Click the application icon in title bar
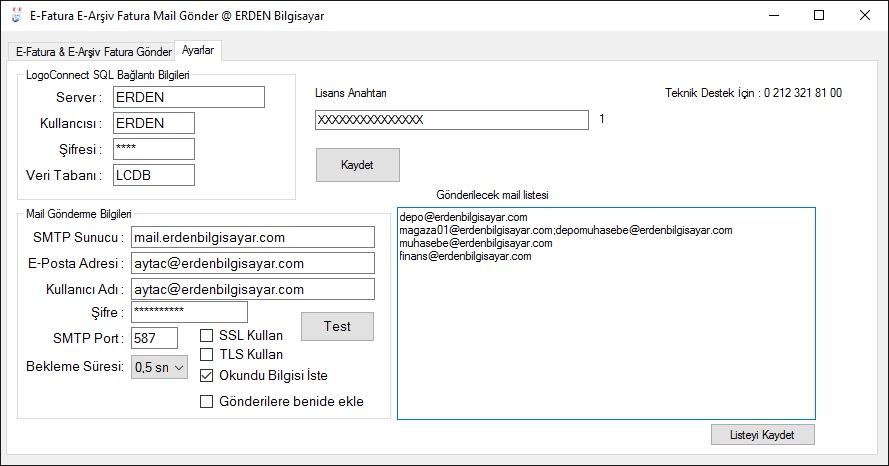The width and height of the screenshot is (889, 466). [15, 16]
